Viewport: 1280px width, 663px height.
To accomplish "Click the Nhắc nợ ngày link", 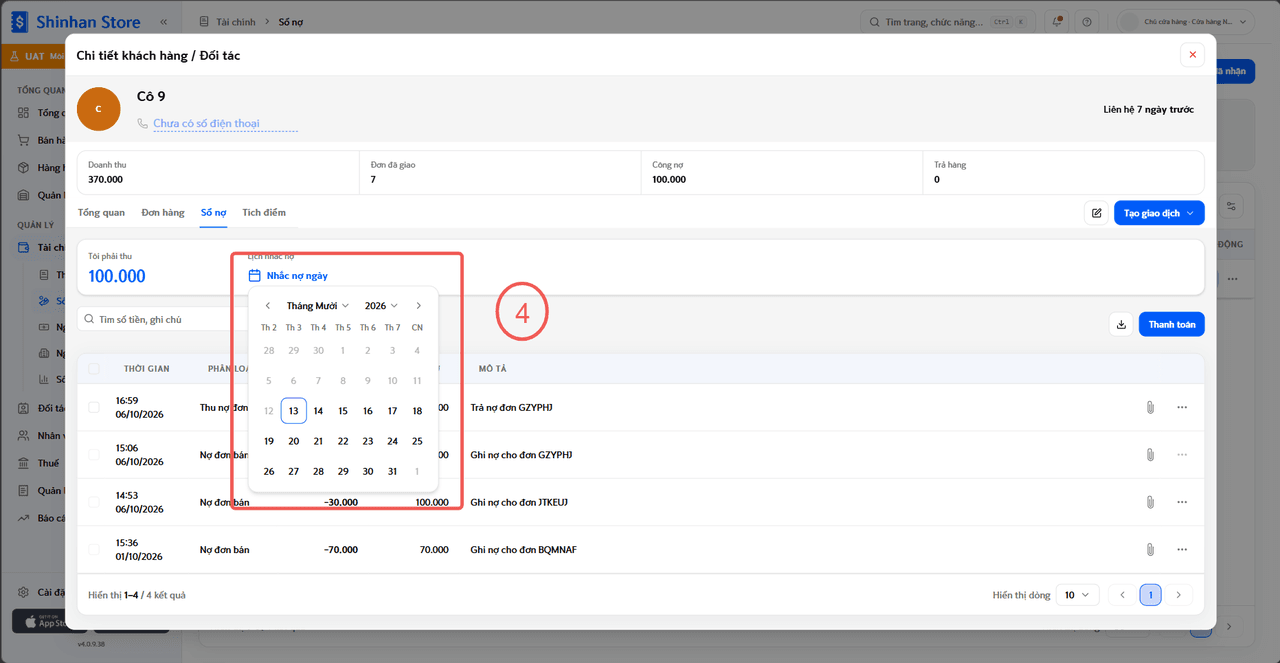I will coord(297,275).
